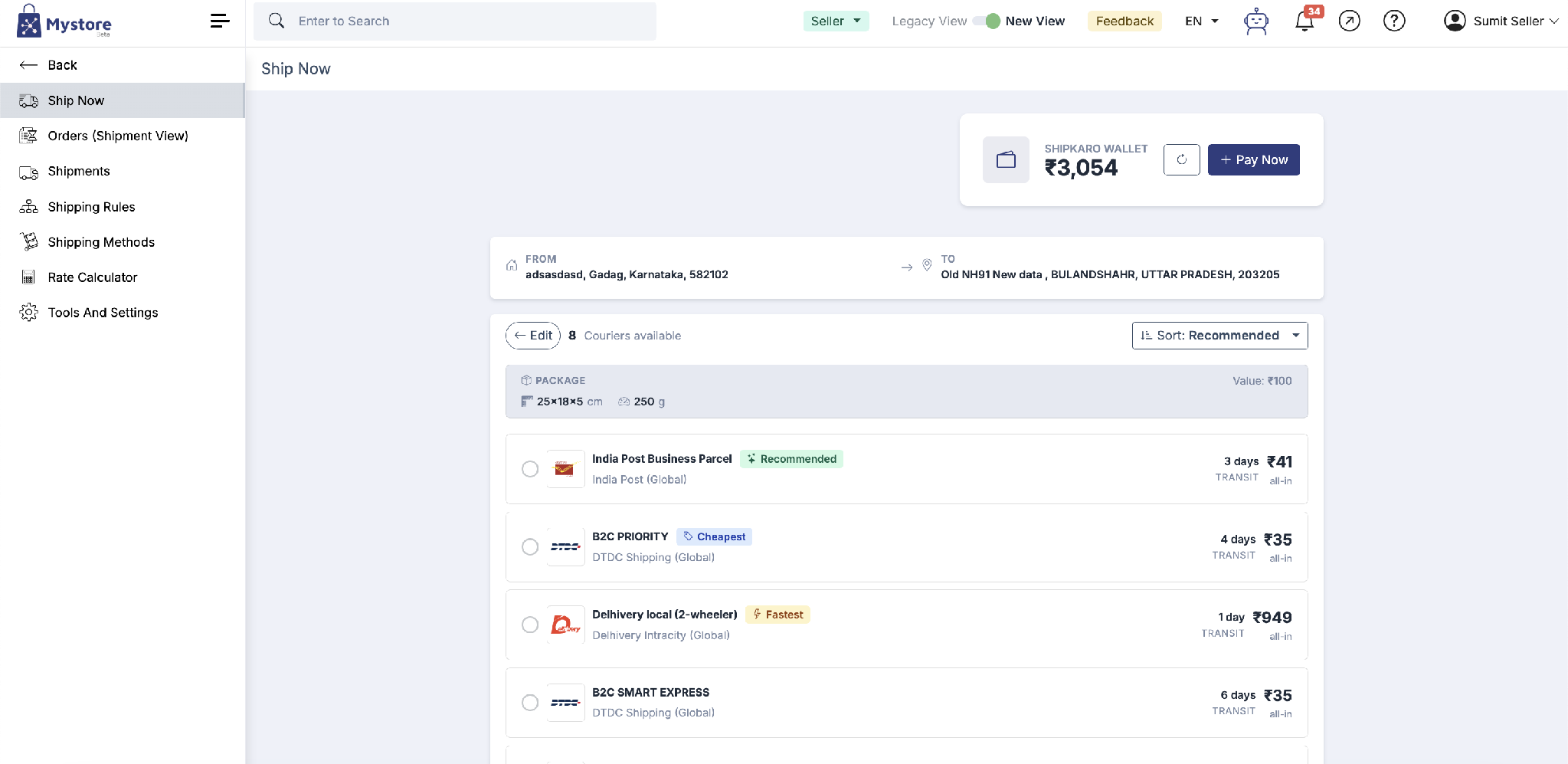Open Orders (Shipment View)
Image resolution: width=1568 pixels, height=764 pixels.
tap(123, 136)
